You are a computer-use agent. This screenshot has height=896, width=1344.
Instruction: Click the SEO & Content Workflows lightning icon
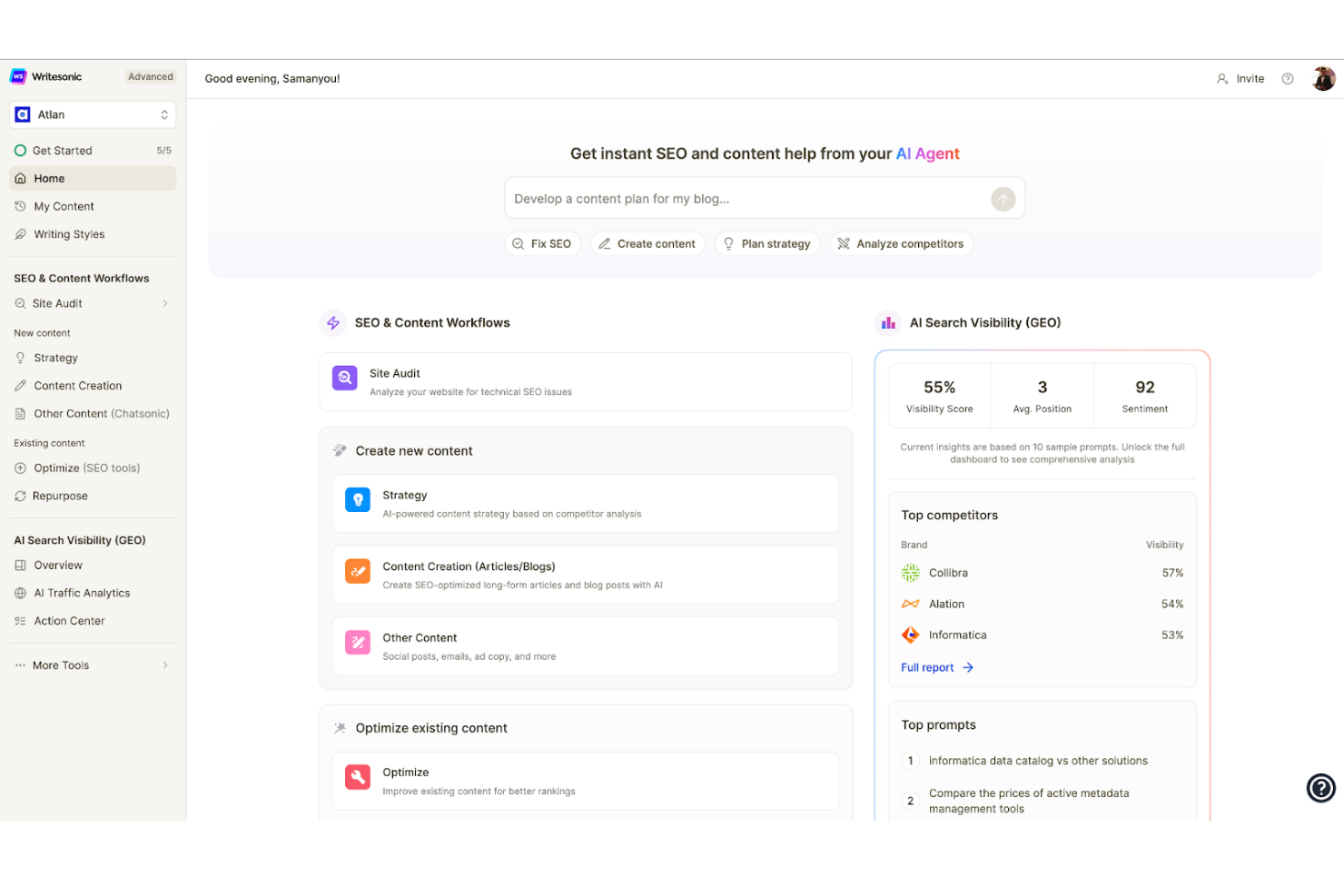[333, 322]
